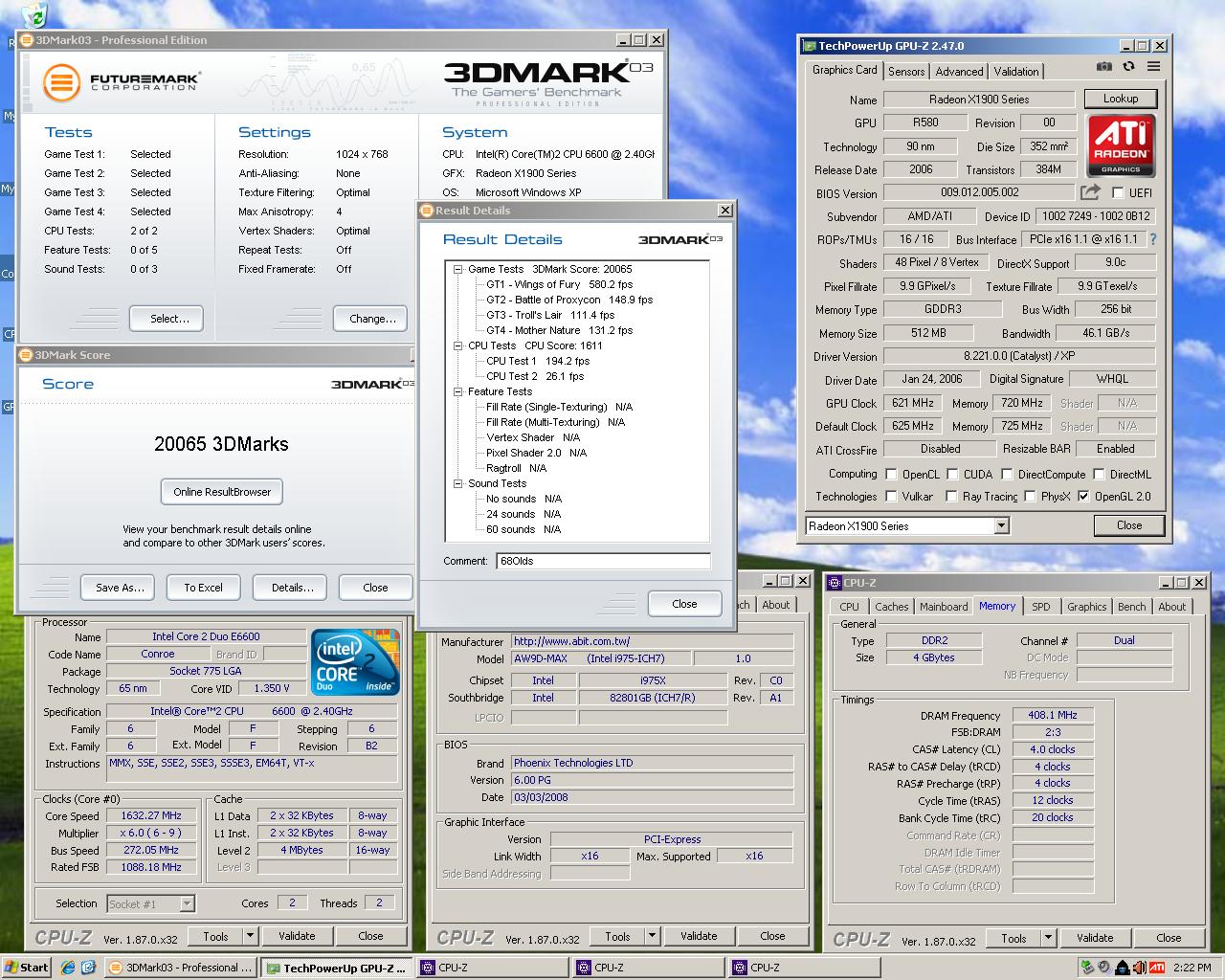
Task: Click the volume speaker tray icon
Action: click(1139, 967)
